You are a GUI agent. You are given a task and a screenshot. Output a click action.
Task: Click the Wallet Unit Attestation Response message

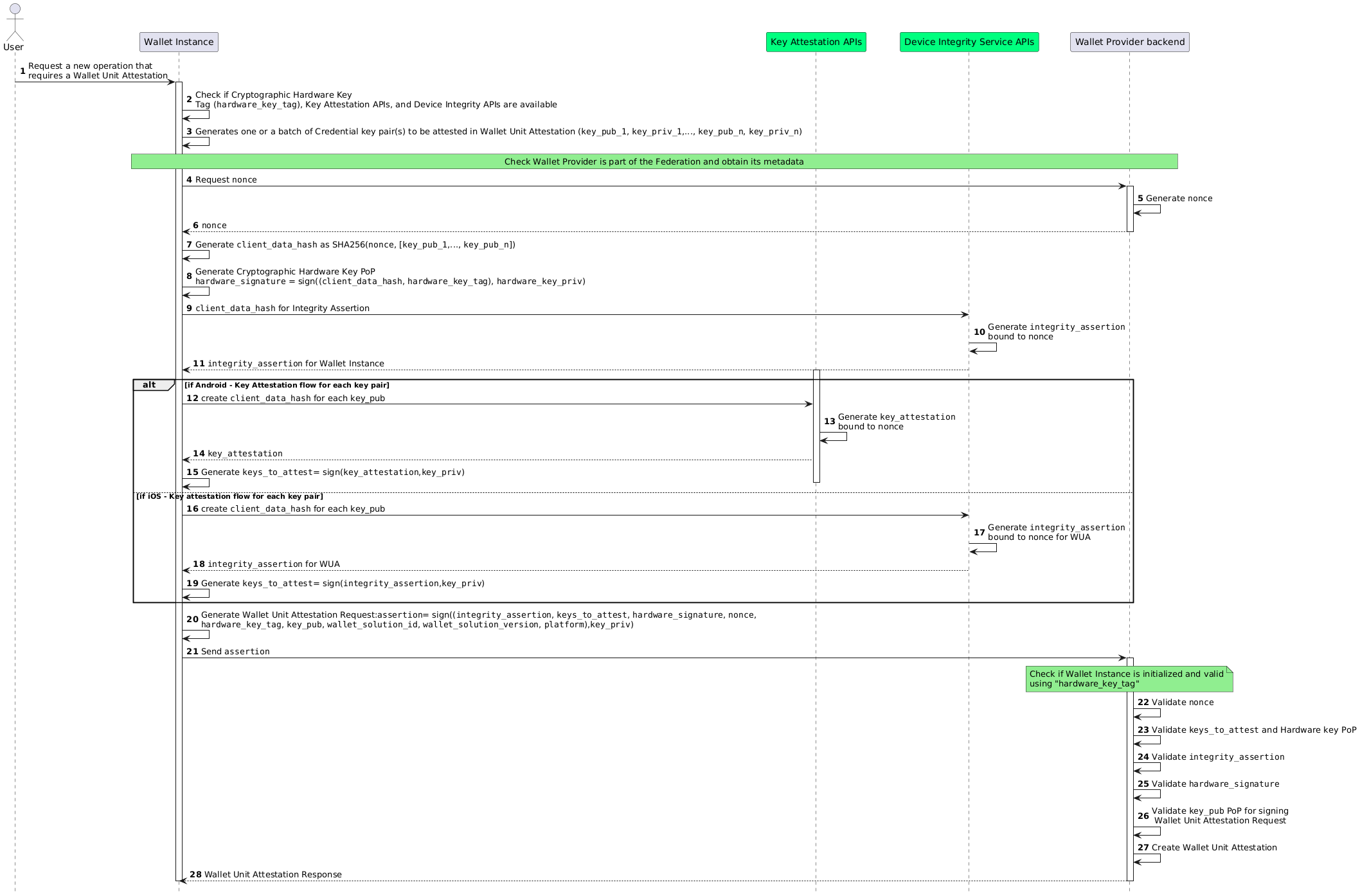[x=273, y=875]
